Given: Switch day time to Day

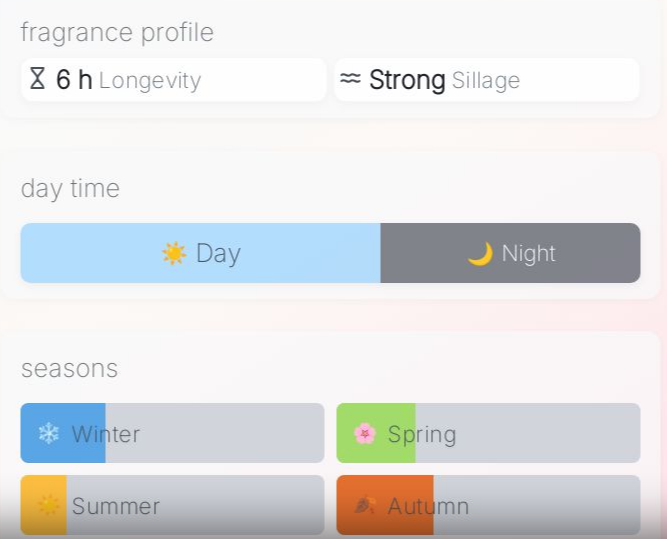Looking at the screenshot, I should [x=200, y=253].
